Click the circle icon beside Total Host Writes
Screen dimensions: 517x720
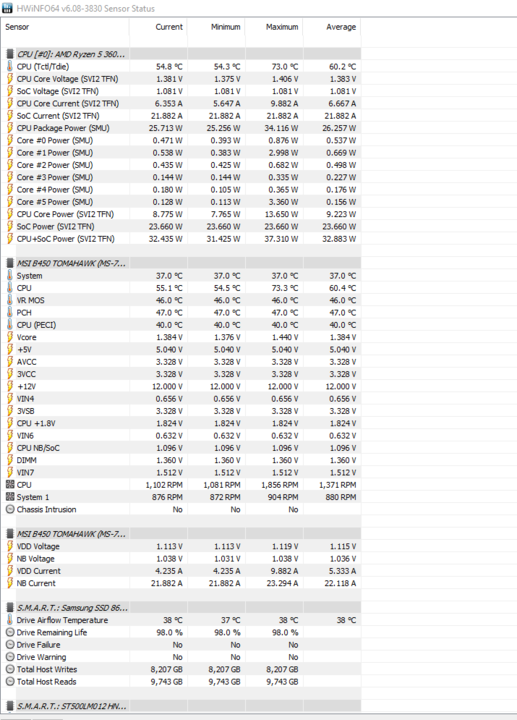pos(10,669)
